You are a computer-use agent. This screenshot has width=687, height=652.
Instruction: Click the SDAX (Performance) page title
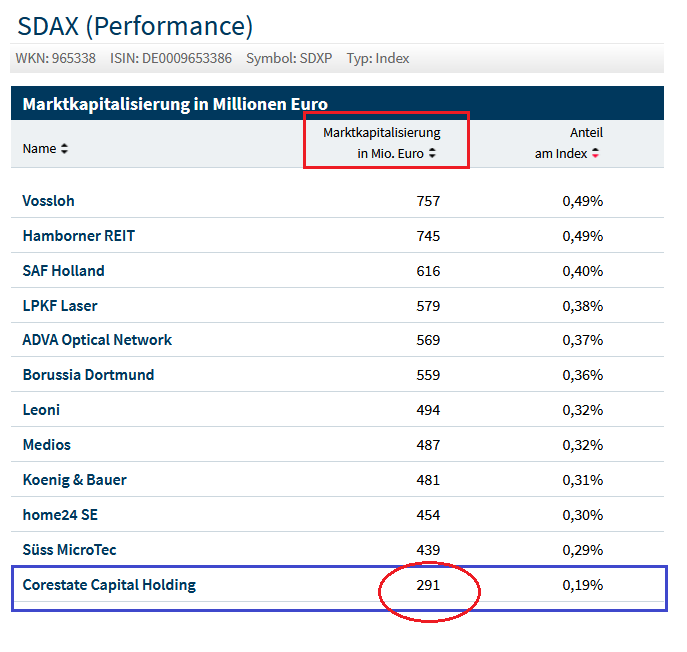(135, 25)
